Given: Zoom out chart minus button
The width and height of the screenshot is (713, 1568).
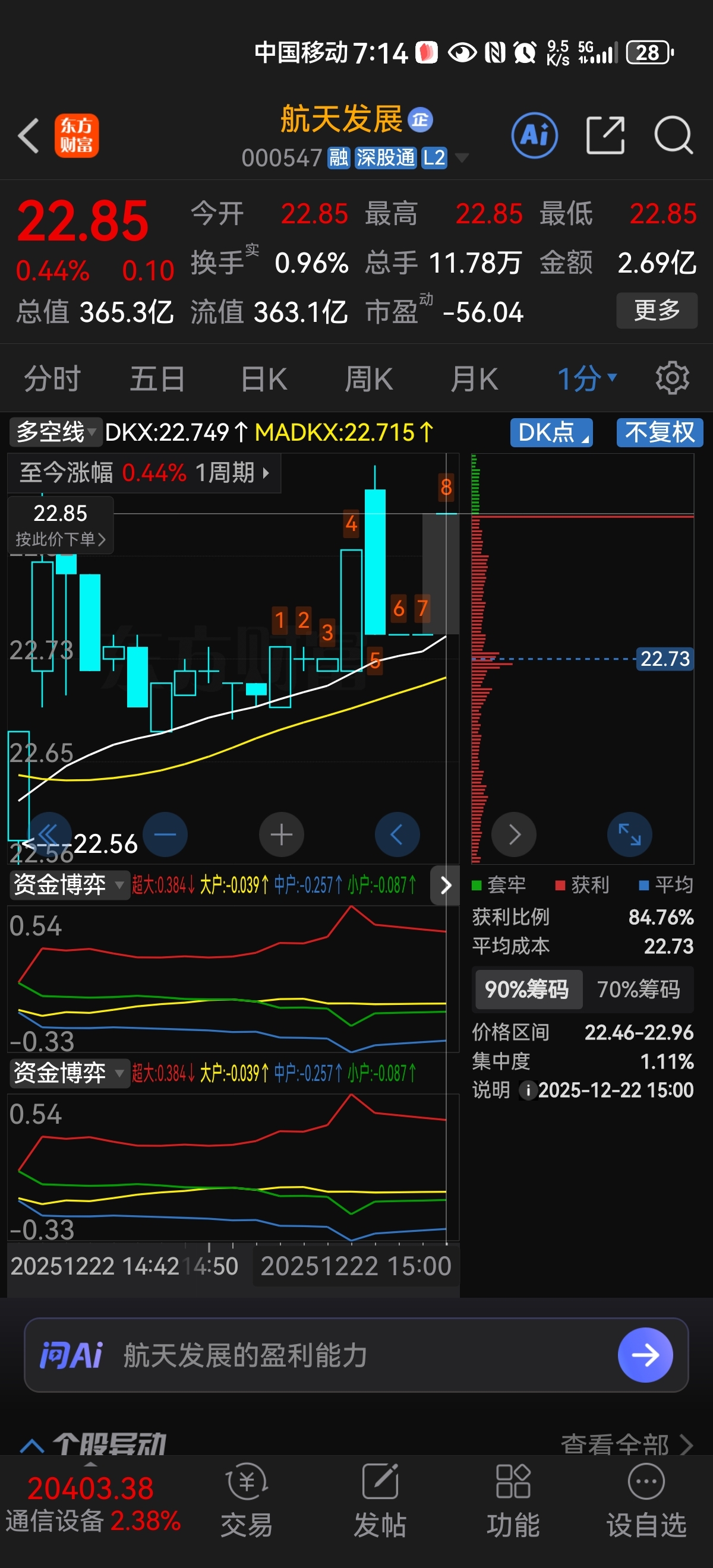Looking at the screenshot, I should pos(165,834).
